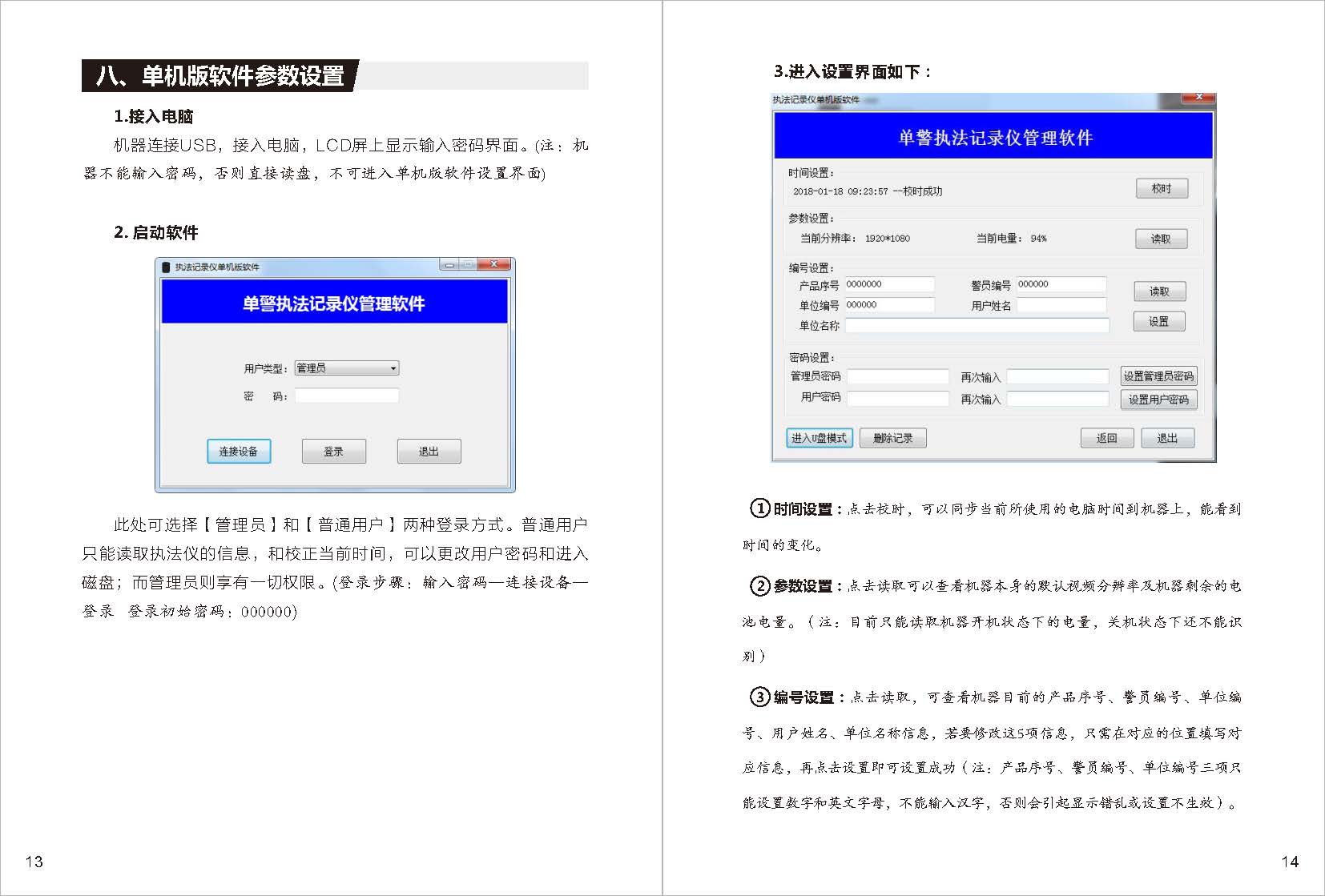This screenshot has width=1325, height=896.
Task: Click the blue banner in login window
Action: click(335, 303)
